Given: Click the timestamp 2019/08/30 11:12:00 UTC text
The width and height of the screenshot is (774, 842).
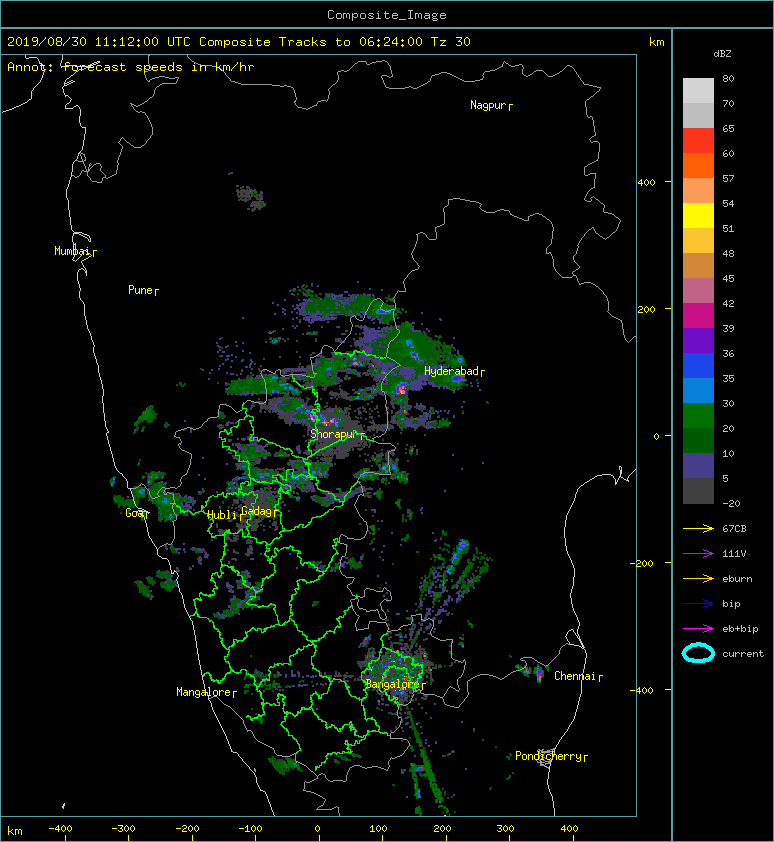Looking at the screenshot, I should (x=99, y=42).
